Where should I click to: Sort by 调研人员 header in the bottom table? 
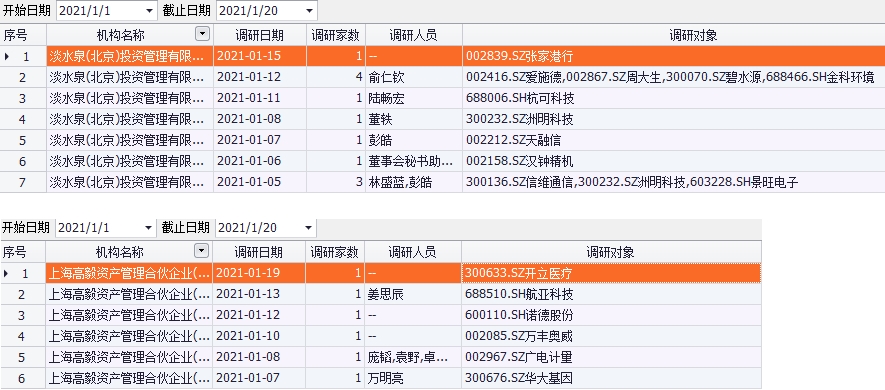pyautogui.click(x=413, y=252)
